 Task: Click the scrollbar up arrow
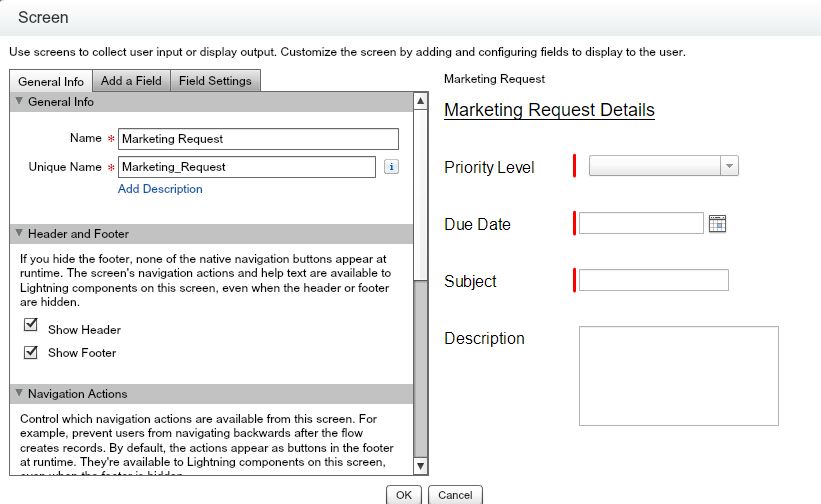[420, 101]
